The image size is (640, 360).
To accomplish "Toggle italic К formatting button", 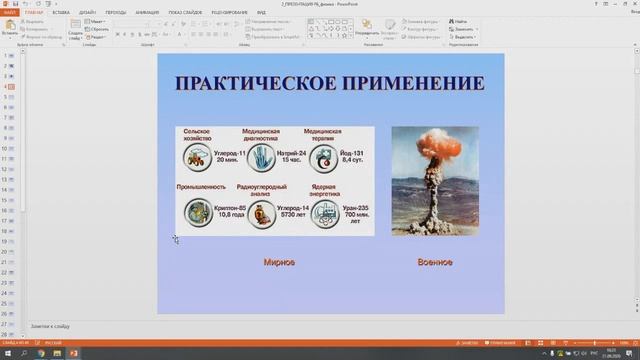I will 124,35.
